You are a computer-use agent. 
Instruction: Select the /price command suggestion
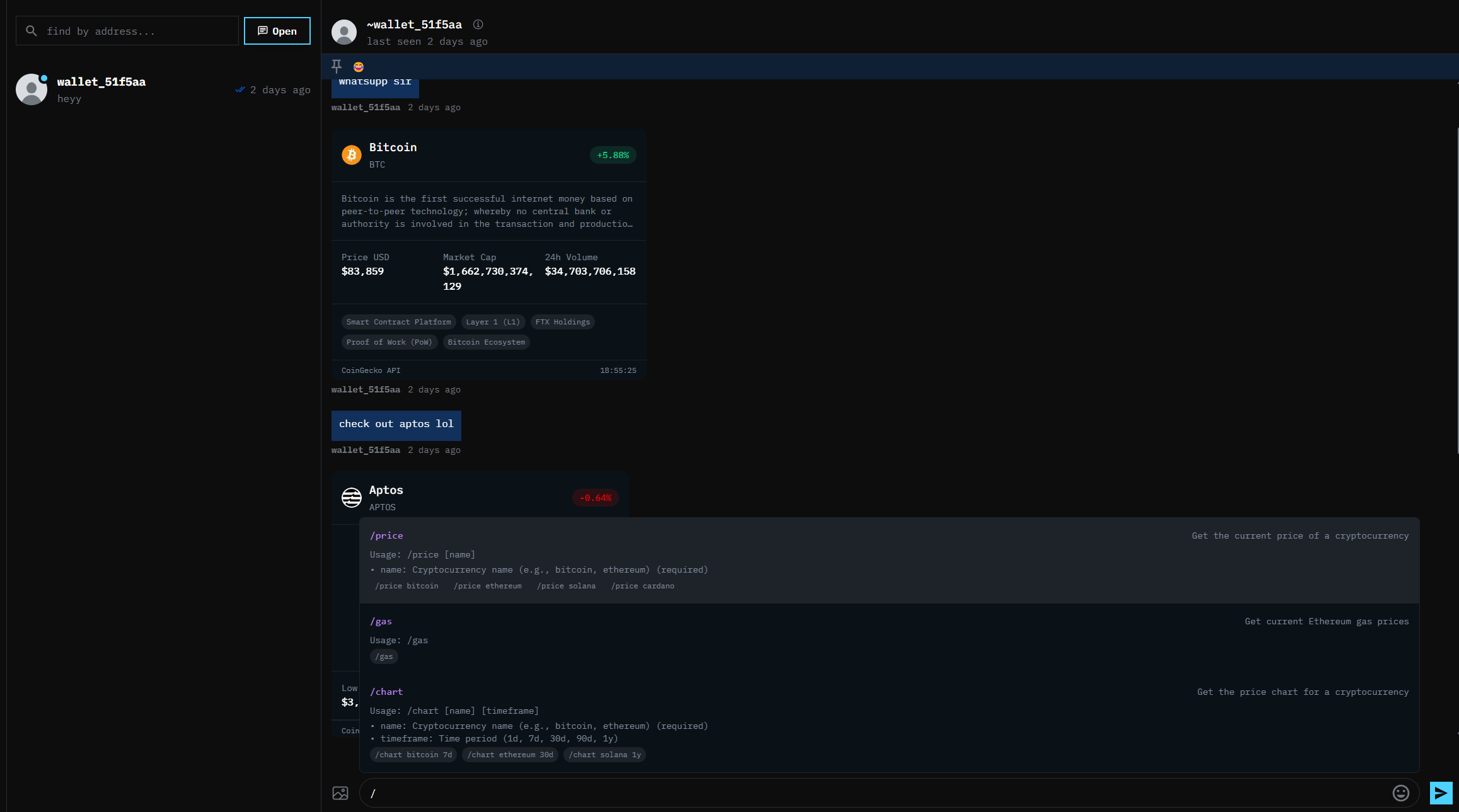click(x=386, y=535)
